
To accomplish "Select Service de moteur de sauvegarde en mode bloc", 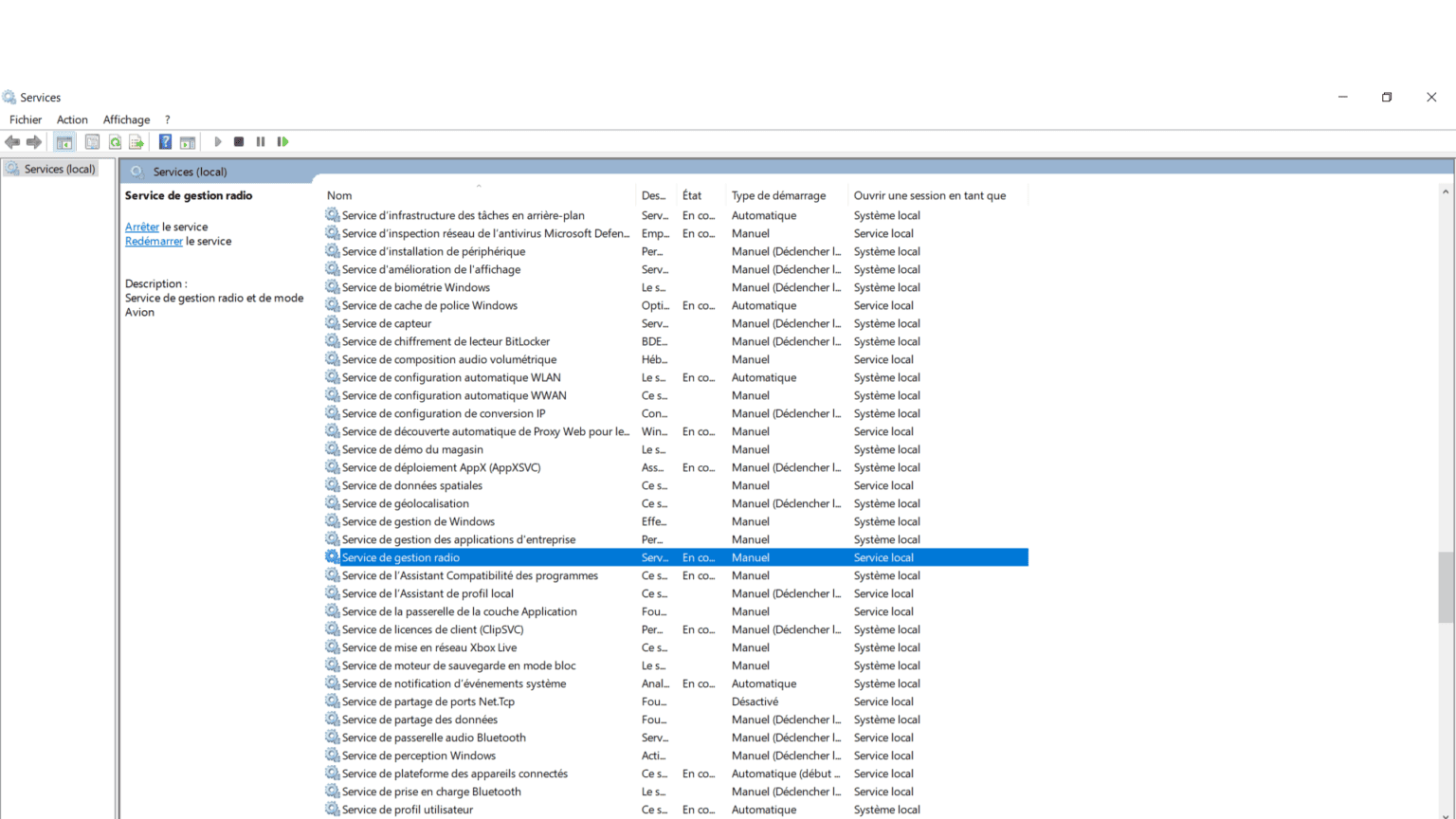I will pos(459,665).
